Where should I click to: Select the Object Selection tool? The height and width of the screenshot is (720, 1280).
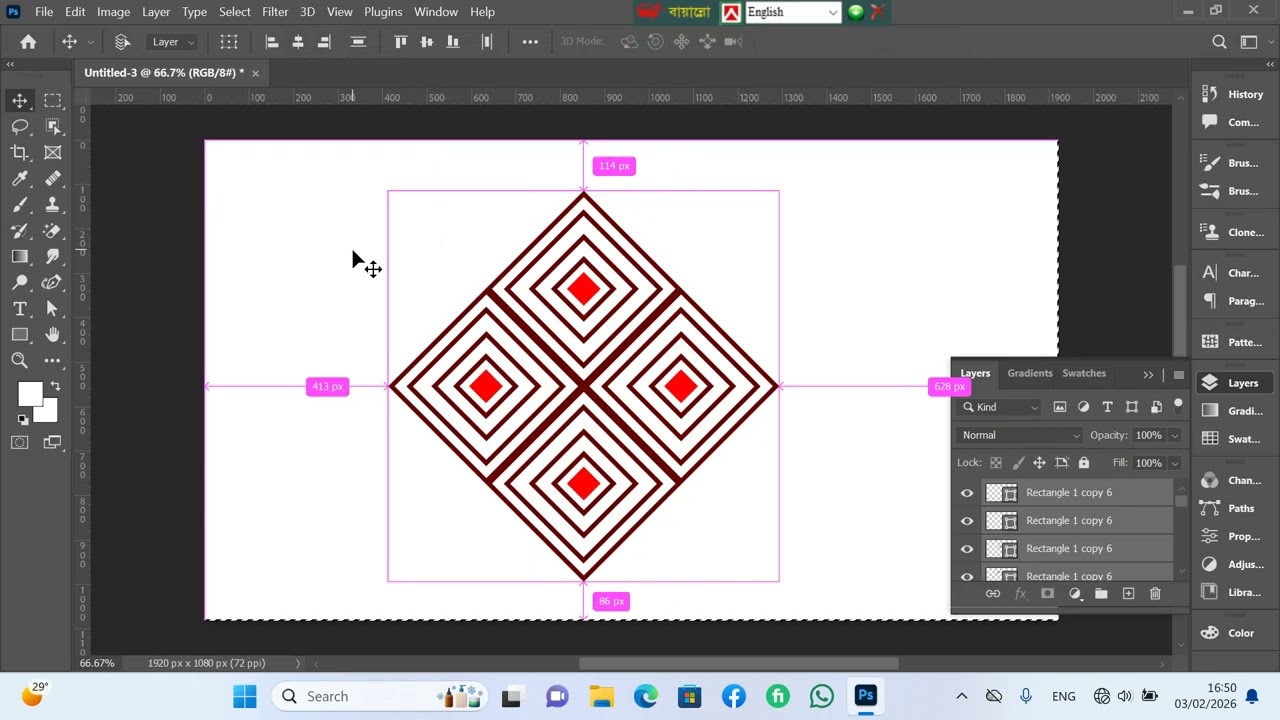(x=53, y=126)
